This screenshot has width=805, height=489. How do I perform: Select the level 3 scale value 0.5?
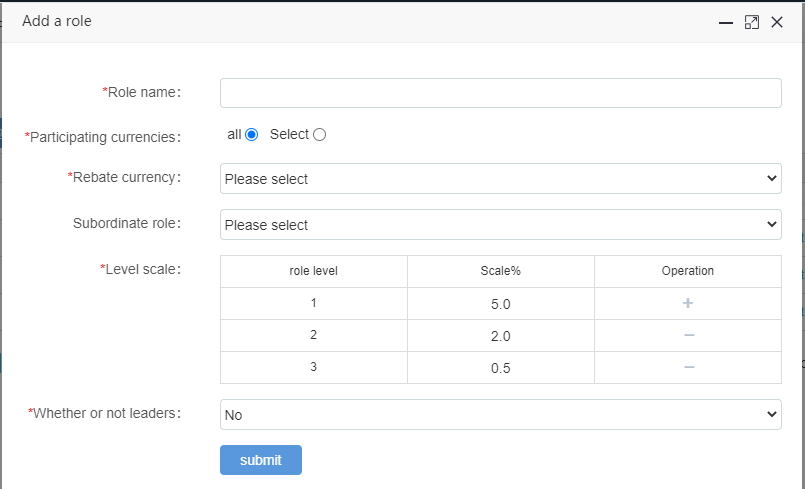[500, 368]
